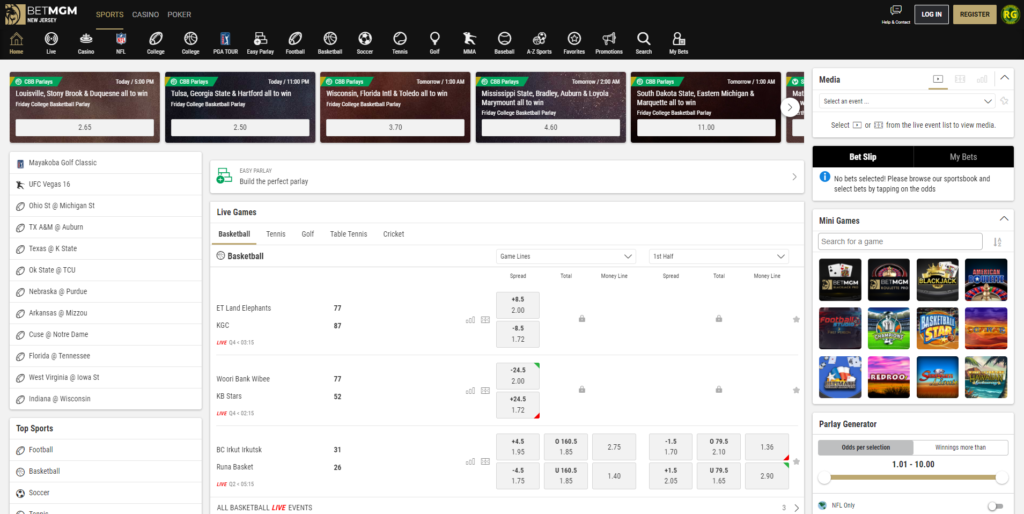Select Odds per selection option
The width and height of the screenshot is (1024, 514).
(865, 447)
